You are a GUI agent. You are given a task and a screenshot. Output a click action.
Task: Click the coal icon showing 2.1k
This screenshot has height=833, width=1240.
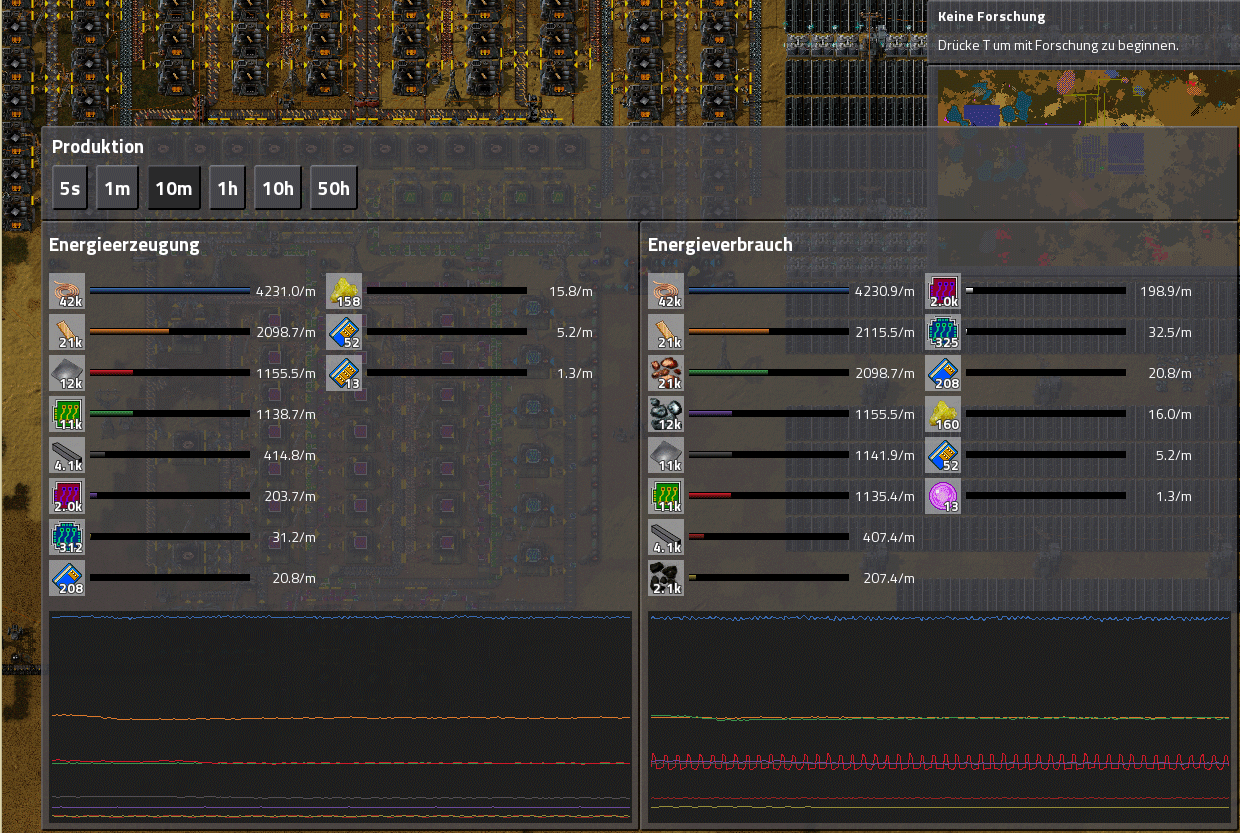pyautogui.click(x=666, y=578)
